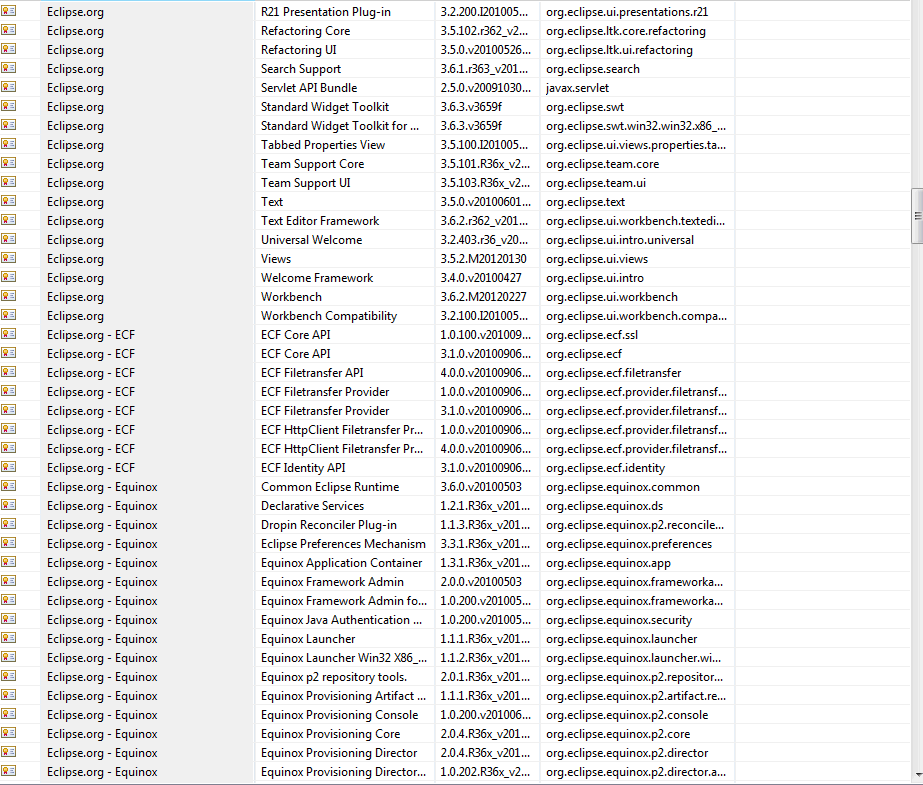This screenshot has height=785, width=923.
Task: Click provider 'Eclipse.org - Equinox' in Declarative Services row
Action: click(102, 506)
